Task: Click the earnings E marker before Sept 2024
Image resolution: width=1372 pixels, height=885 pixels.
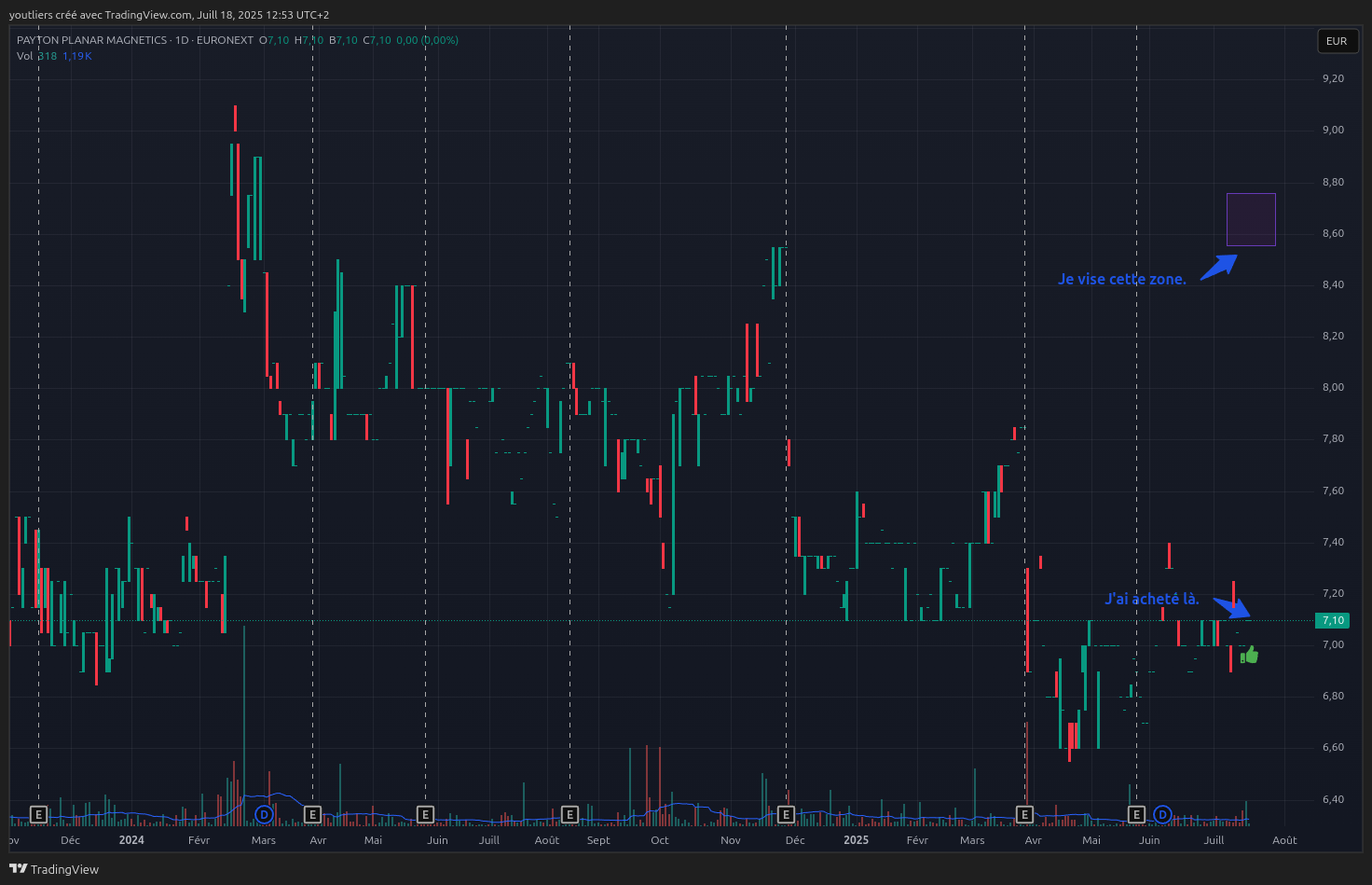Action: point(569,815)
